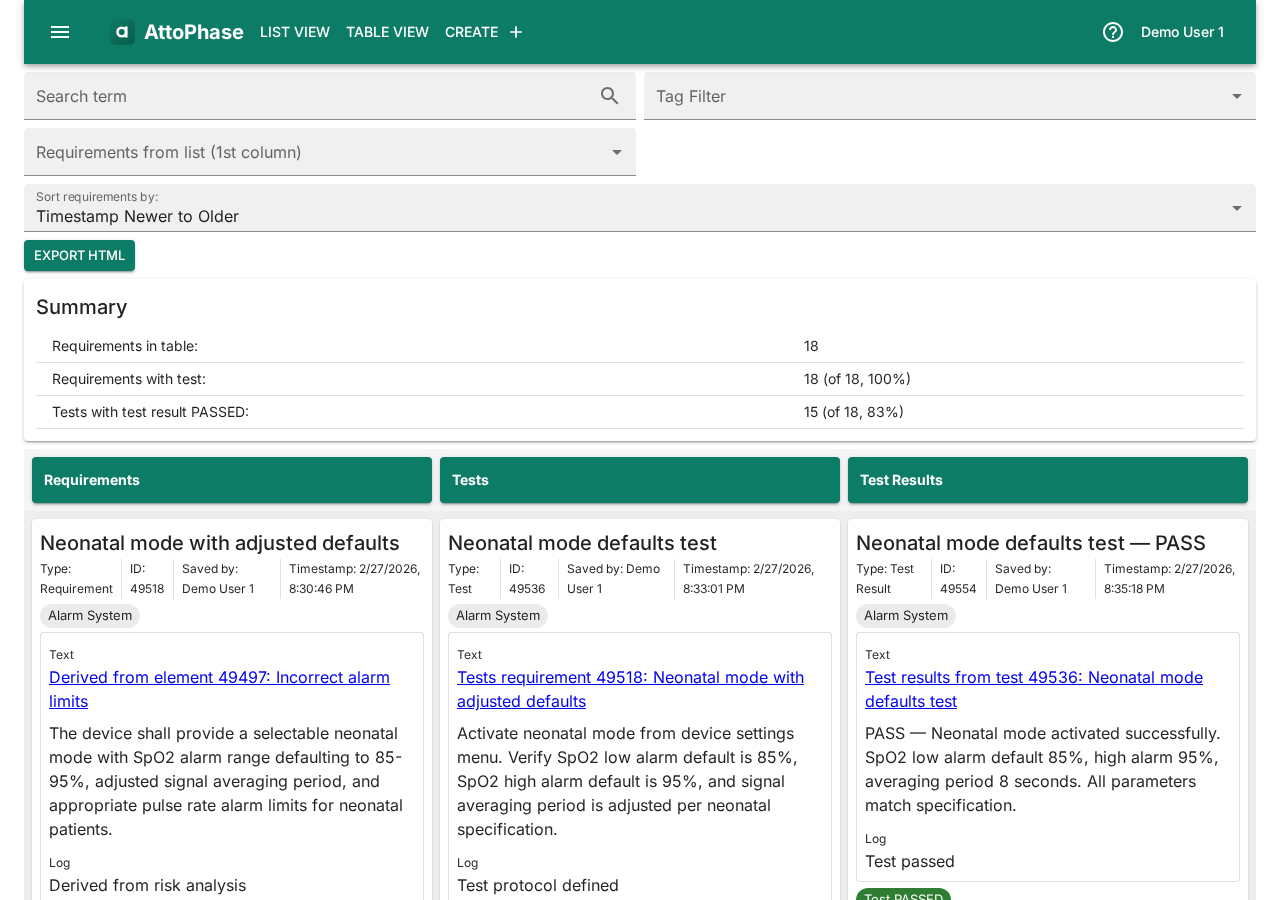Click Alarm System tag on test result card
The image size is (1280, 900).
pos(906,616)
